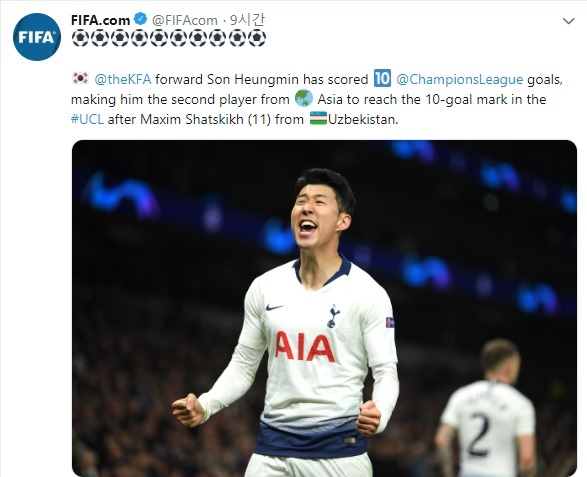Click the blue number 10 emoji
Viewport: 587px width, 477px height.
(x=382, y=78)
